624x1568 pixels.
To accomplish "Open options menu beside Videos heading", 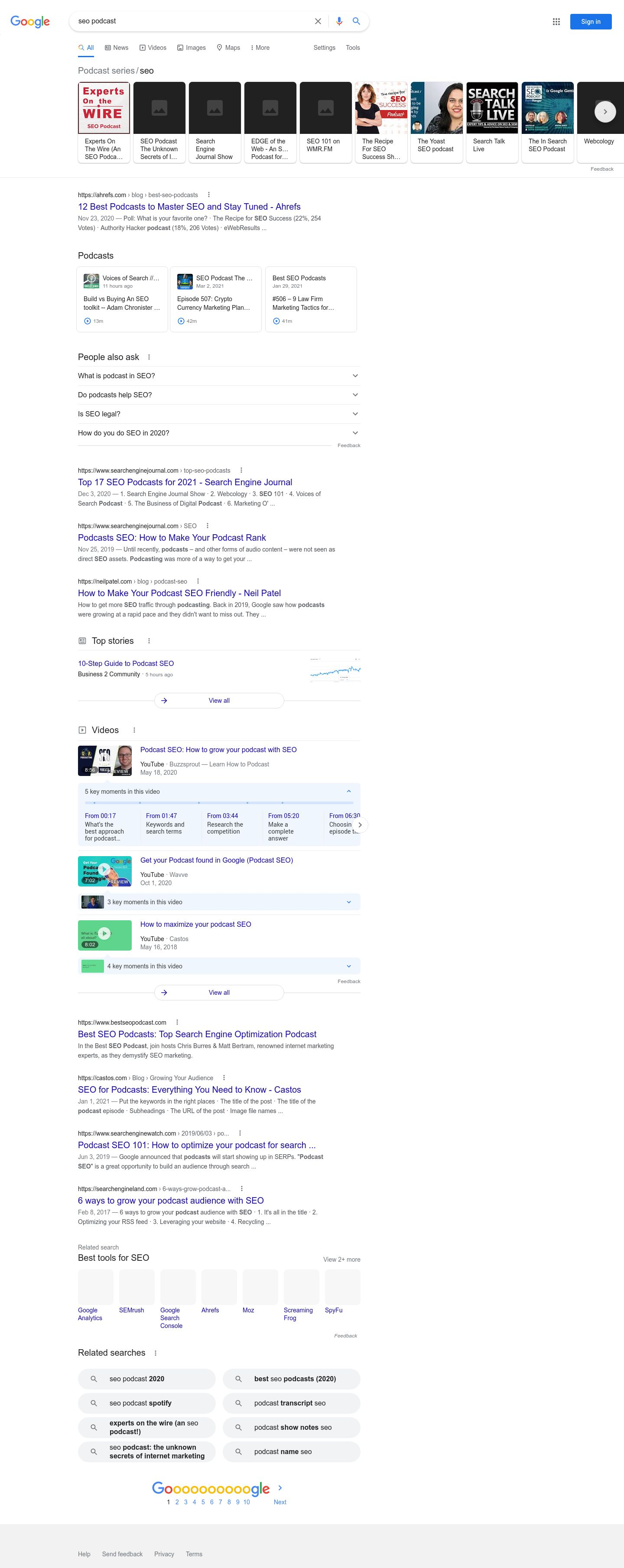I will [134, 730].
